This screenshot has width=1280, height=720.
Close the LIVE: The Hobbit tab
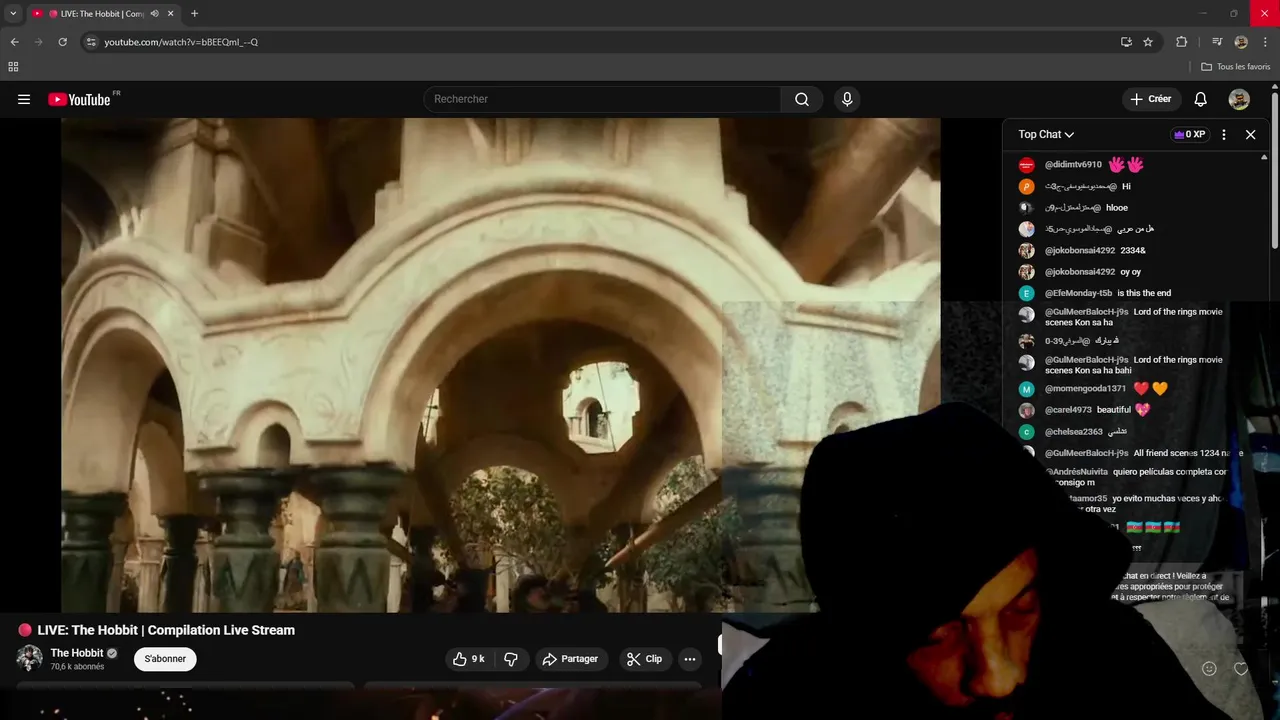[171, 14]
